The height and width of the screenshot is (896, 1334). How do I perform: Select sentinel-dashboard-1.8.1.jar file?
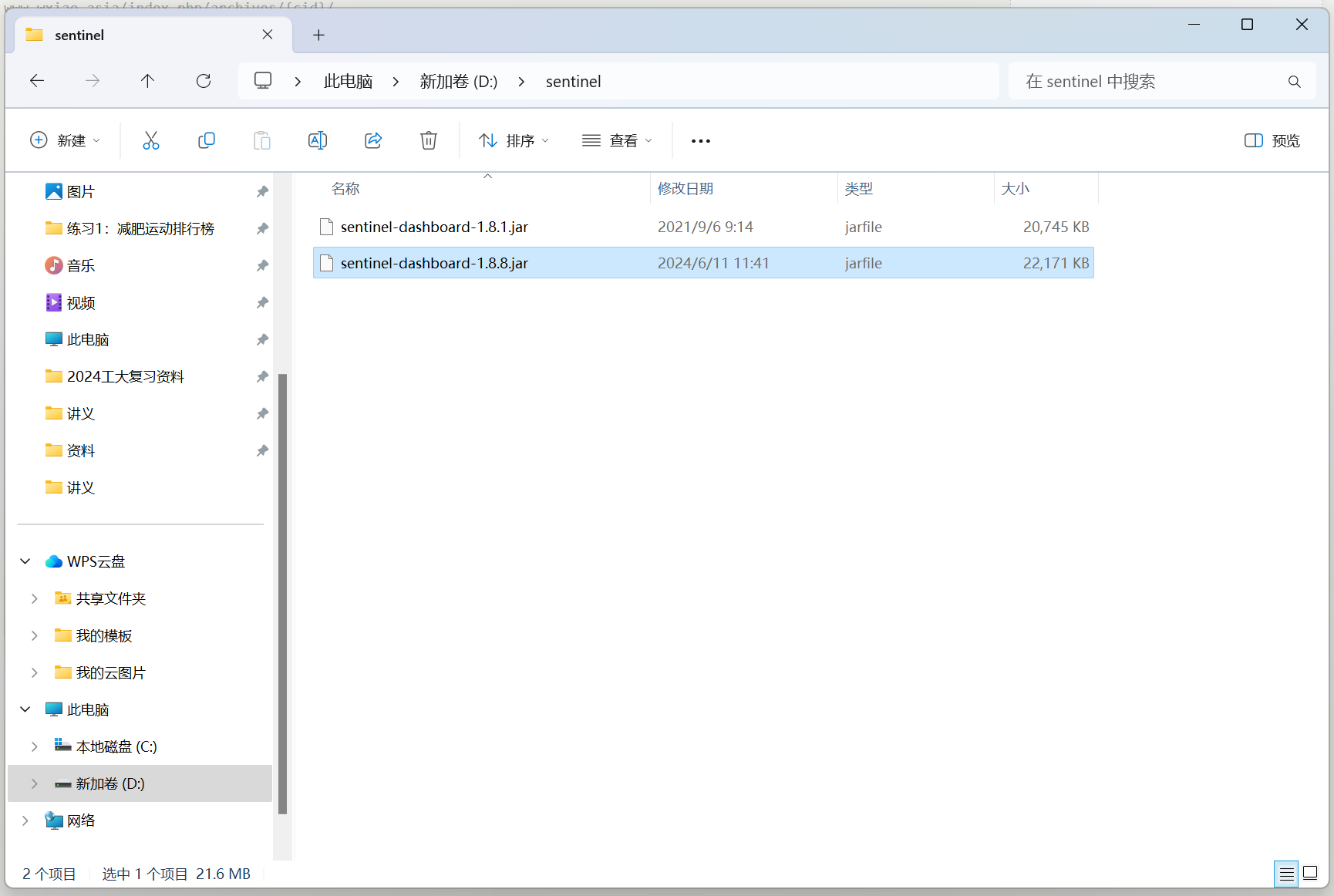[703, 227]
